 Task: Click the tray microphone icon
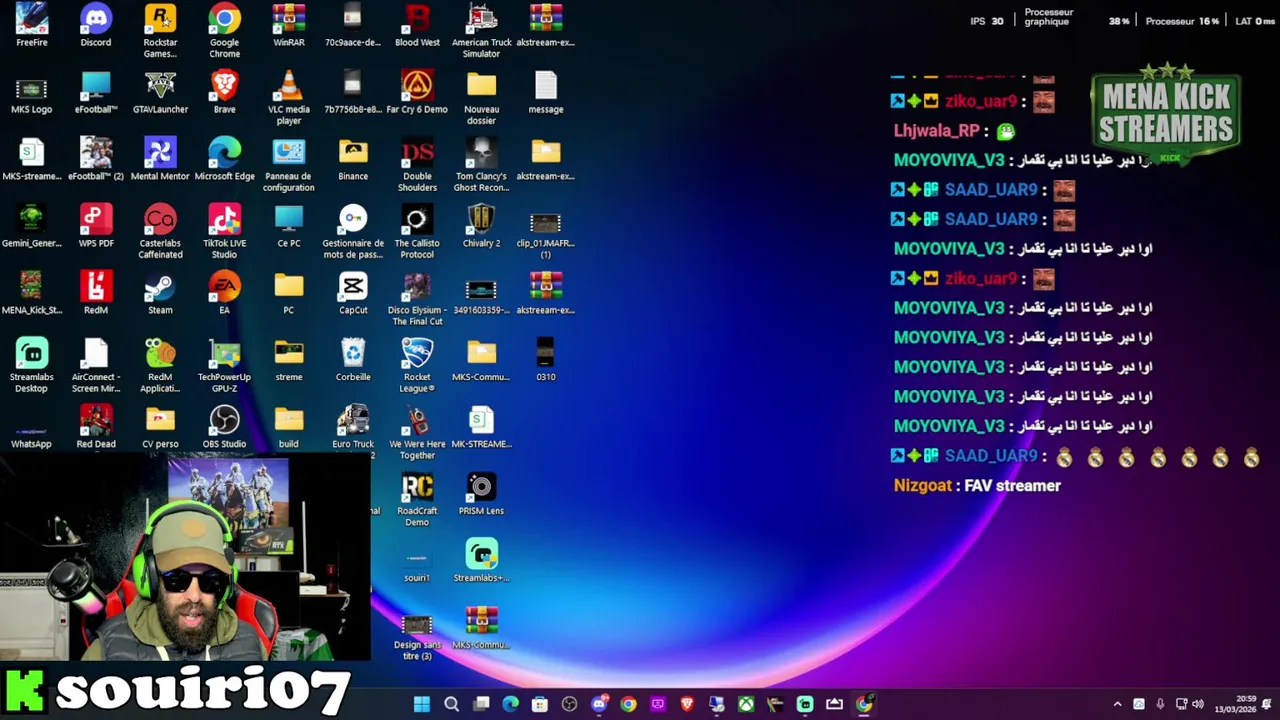click(x=1160, y=704)
